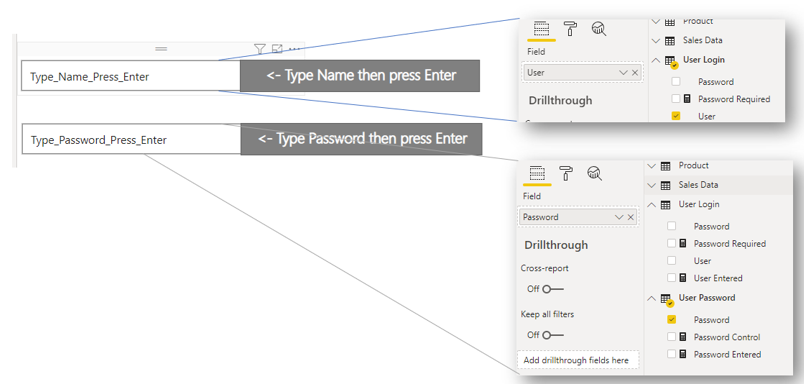Click the Type_Name_Press_Enter input box
Screen dimensions: 804x384
(131, 76)
